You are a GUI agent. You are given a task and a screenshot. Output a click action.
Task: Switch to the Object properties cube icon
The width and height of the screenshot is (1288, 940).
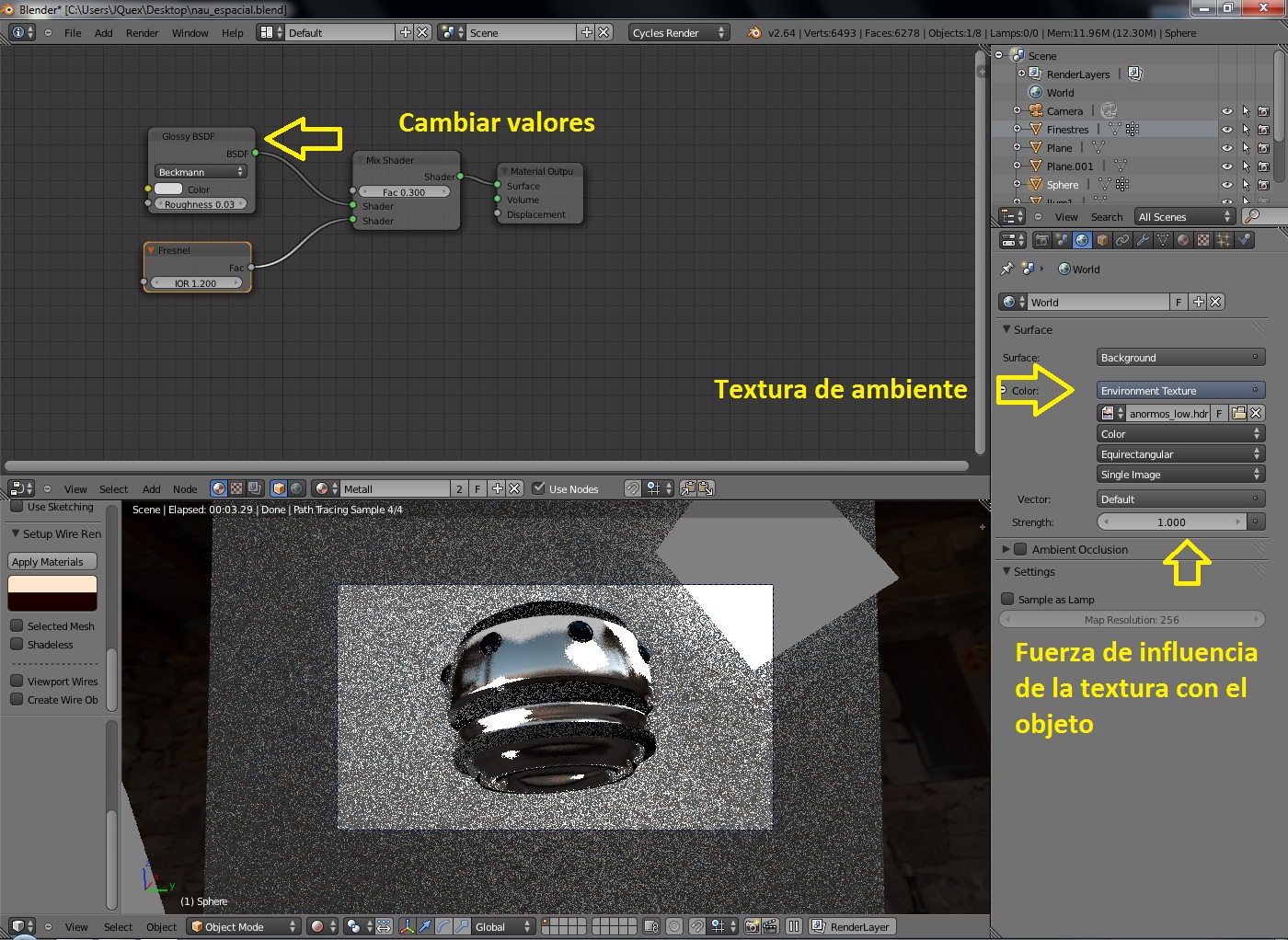[x=1102, y=240]
